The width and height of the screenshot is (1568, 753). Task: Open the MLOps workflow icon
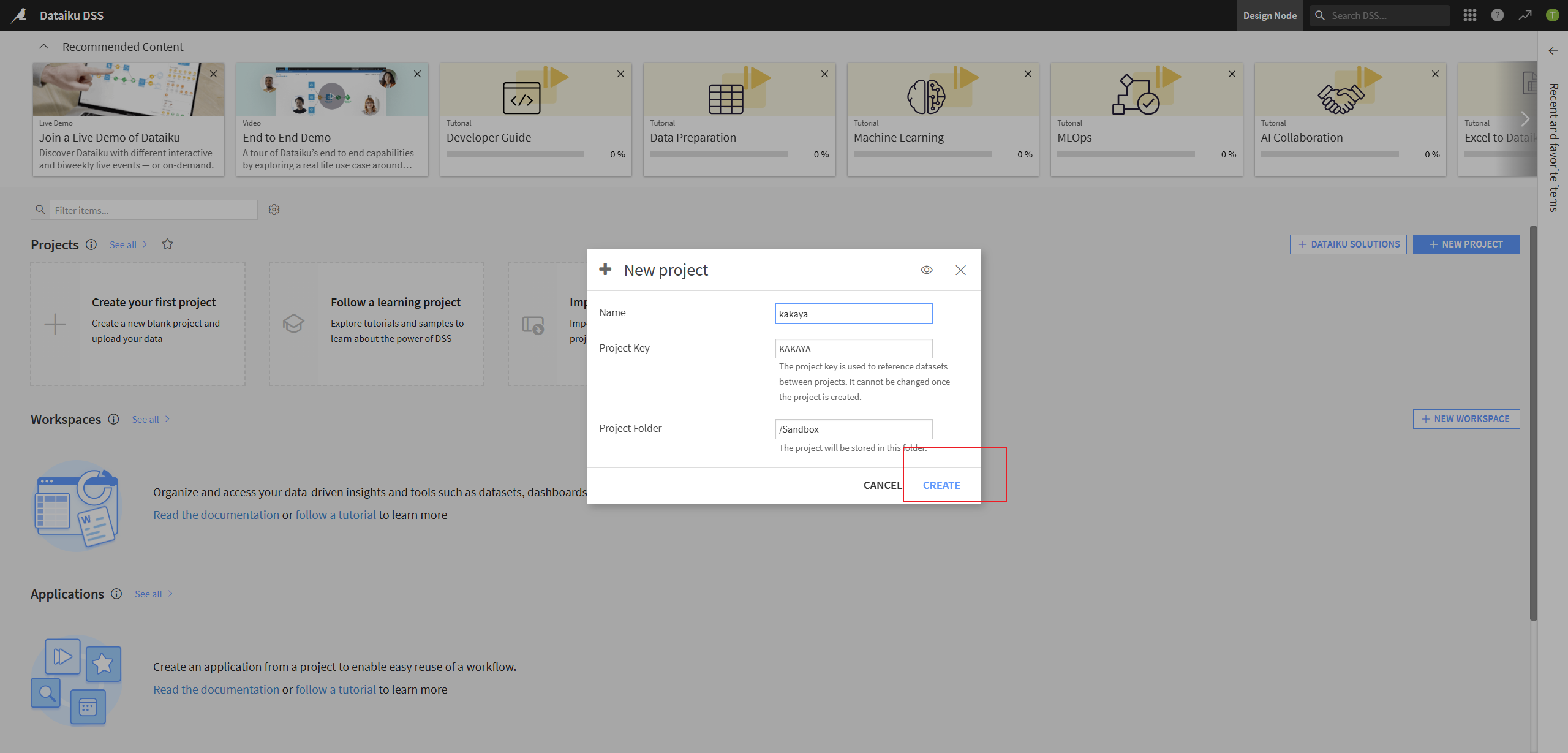click(1136, 94)
